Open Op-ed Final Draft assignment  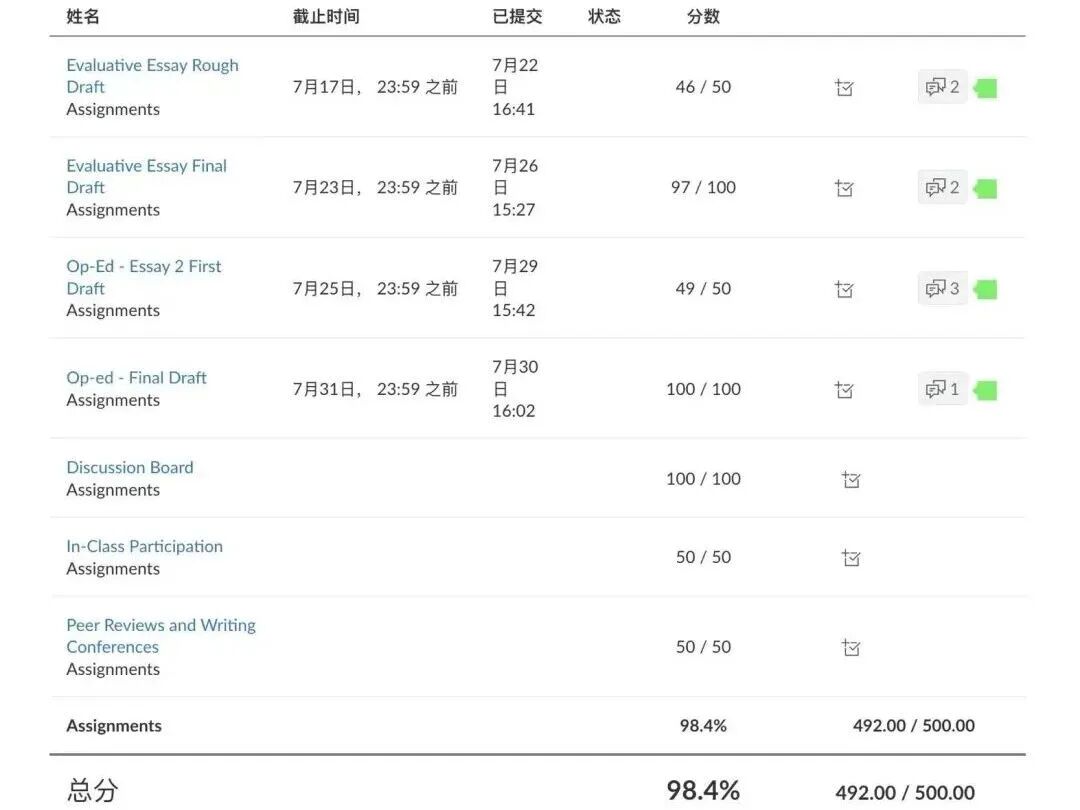click(x=136, y=378)
